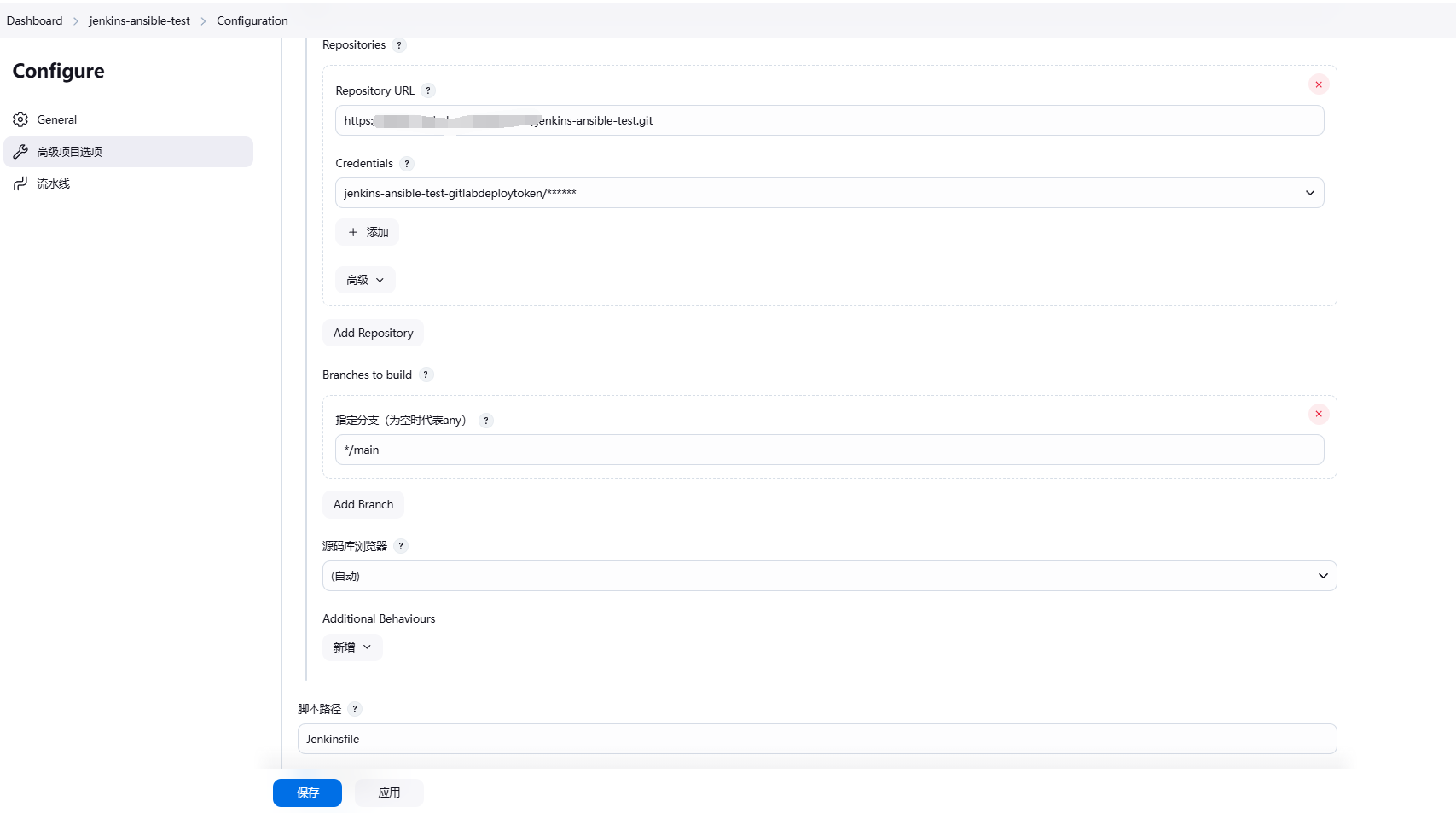This screenshot has width=1456, height=813.
Task: Open help for Repositories section
Action: (x=399, y=45)
